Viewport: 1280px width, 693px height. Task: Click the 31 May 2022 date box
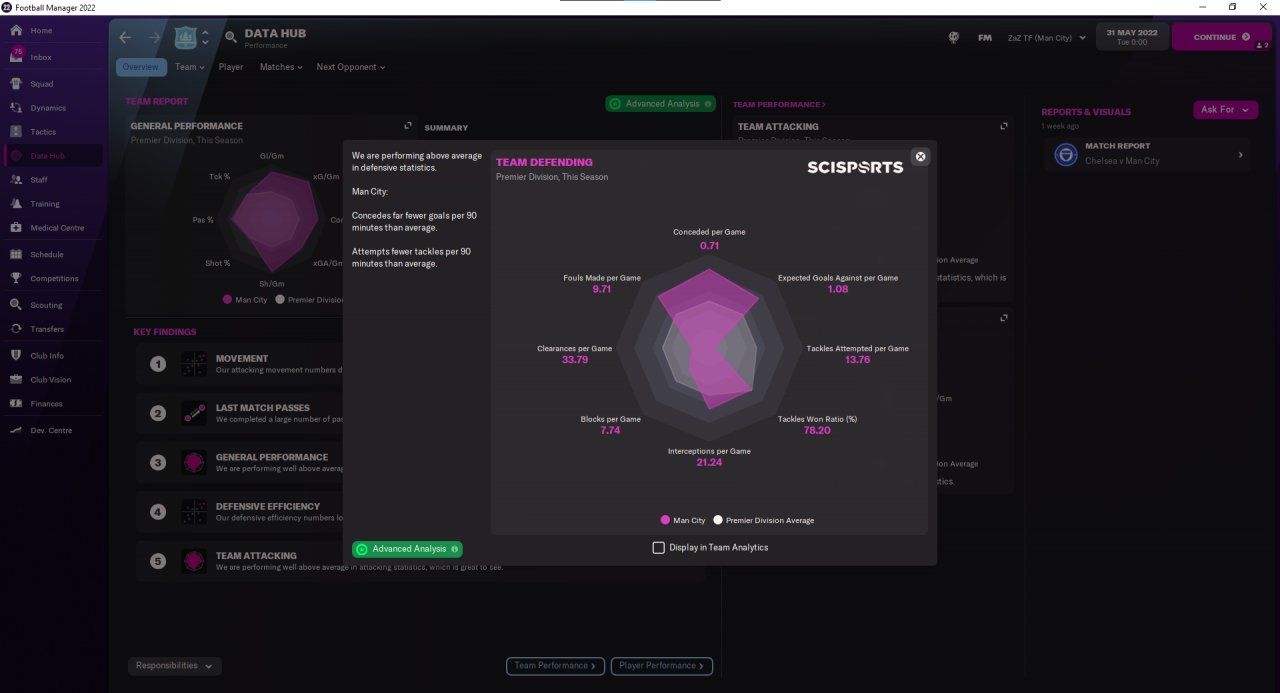coord(1131,37)
